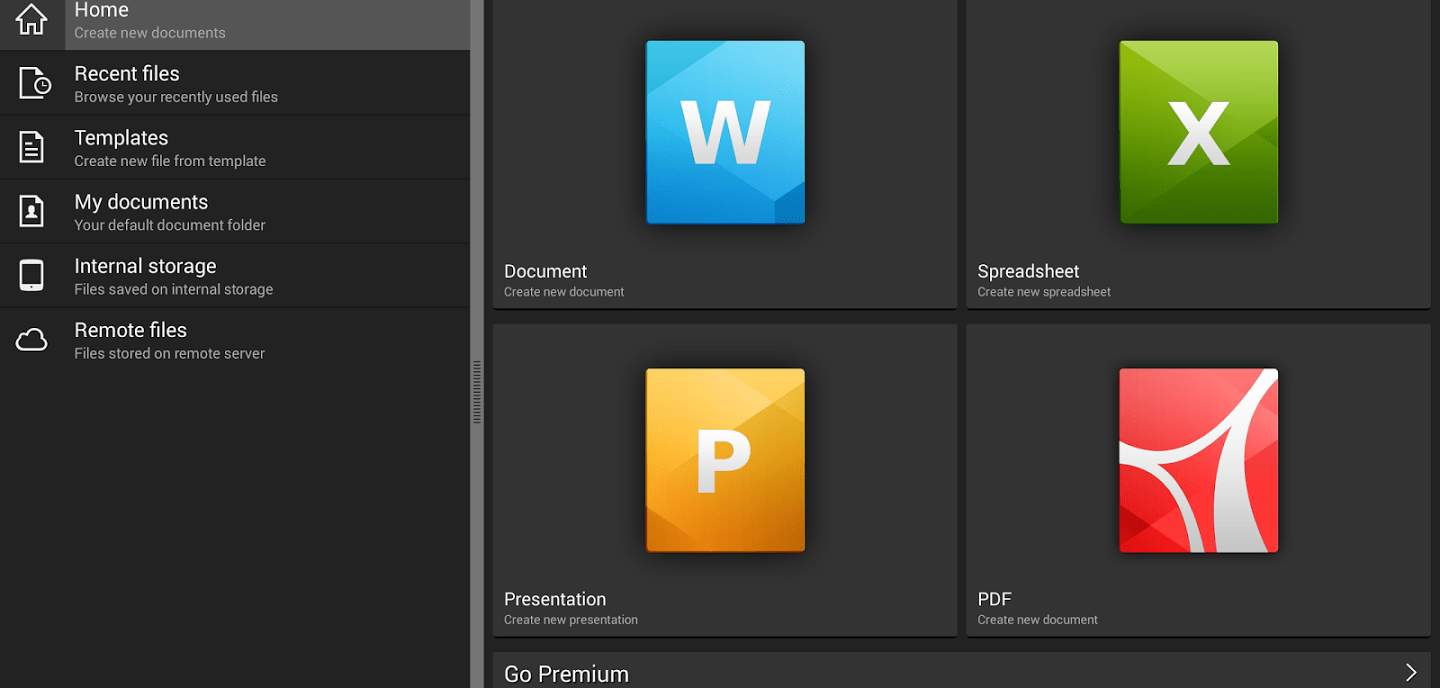This screenshot has width=1440, height=688.
Task: Open the Remote files label
Action: pos(130,330)
